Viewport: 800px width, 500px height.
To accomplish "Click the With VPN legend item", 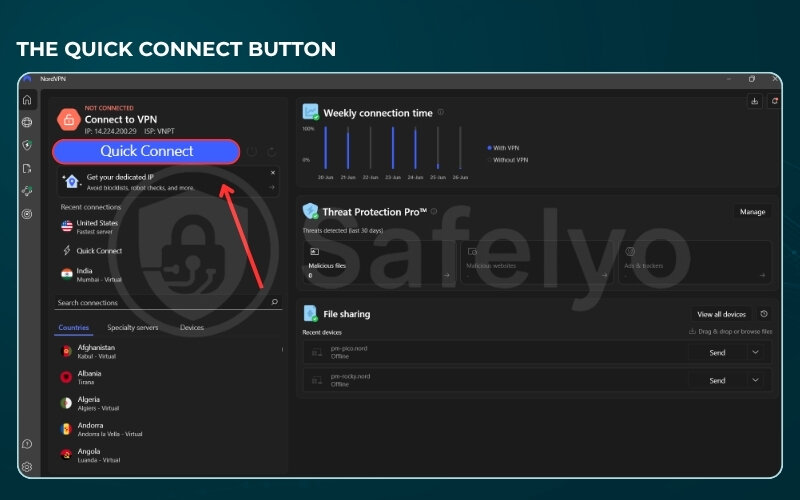I will 503,148.
